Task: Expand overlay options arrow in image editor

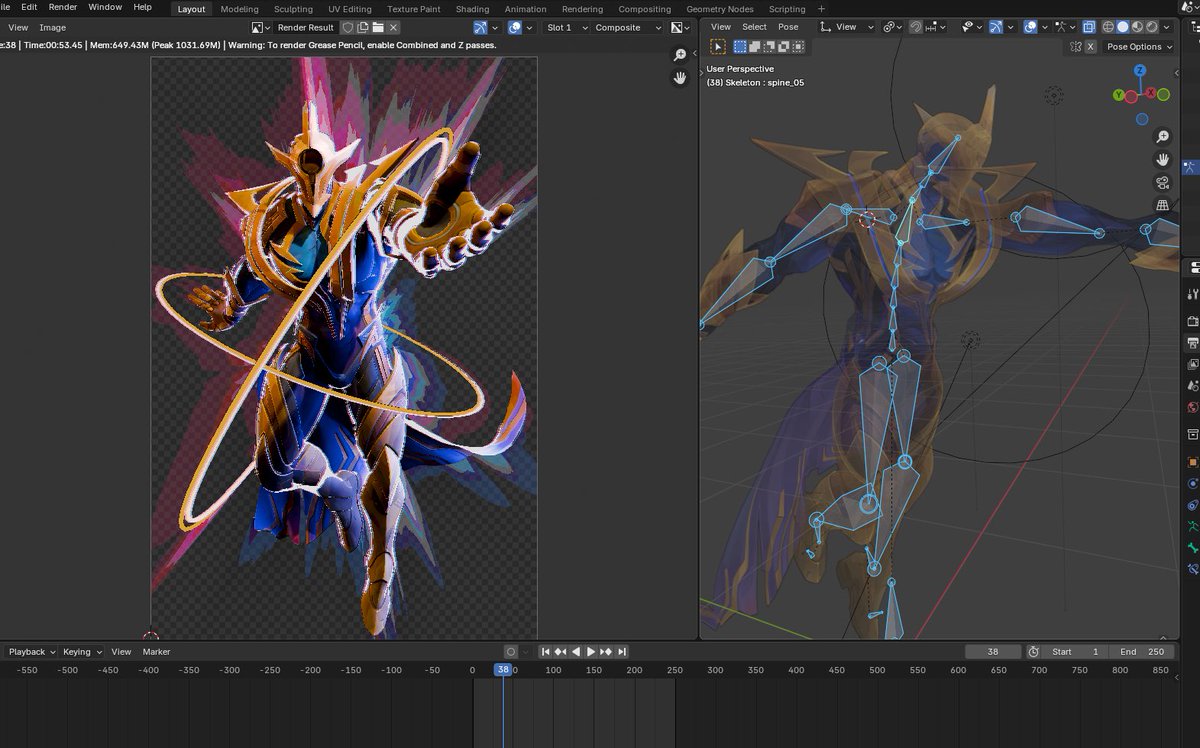Action: click(529, 28)
